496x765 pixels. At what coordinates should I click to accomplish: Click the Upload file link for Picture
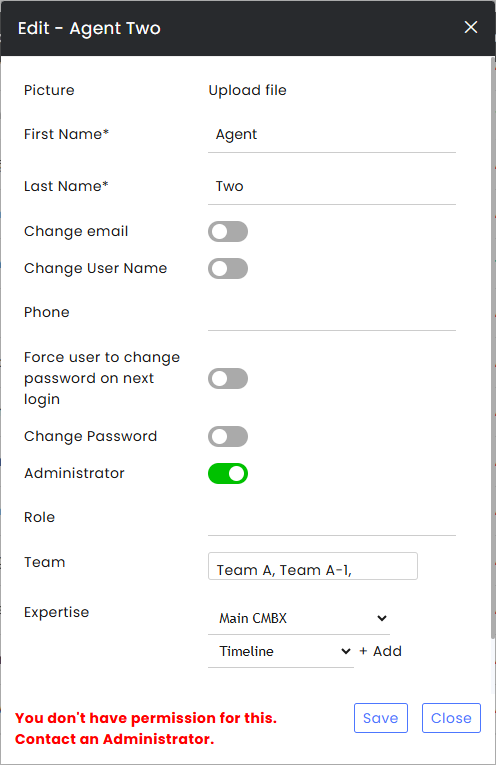[x=247, y=90]
